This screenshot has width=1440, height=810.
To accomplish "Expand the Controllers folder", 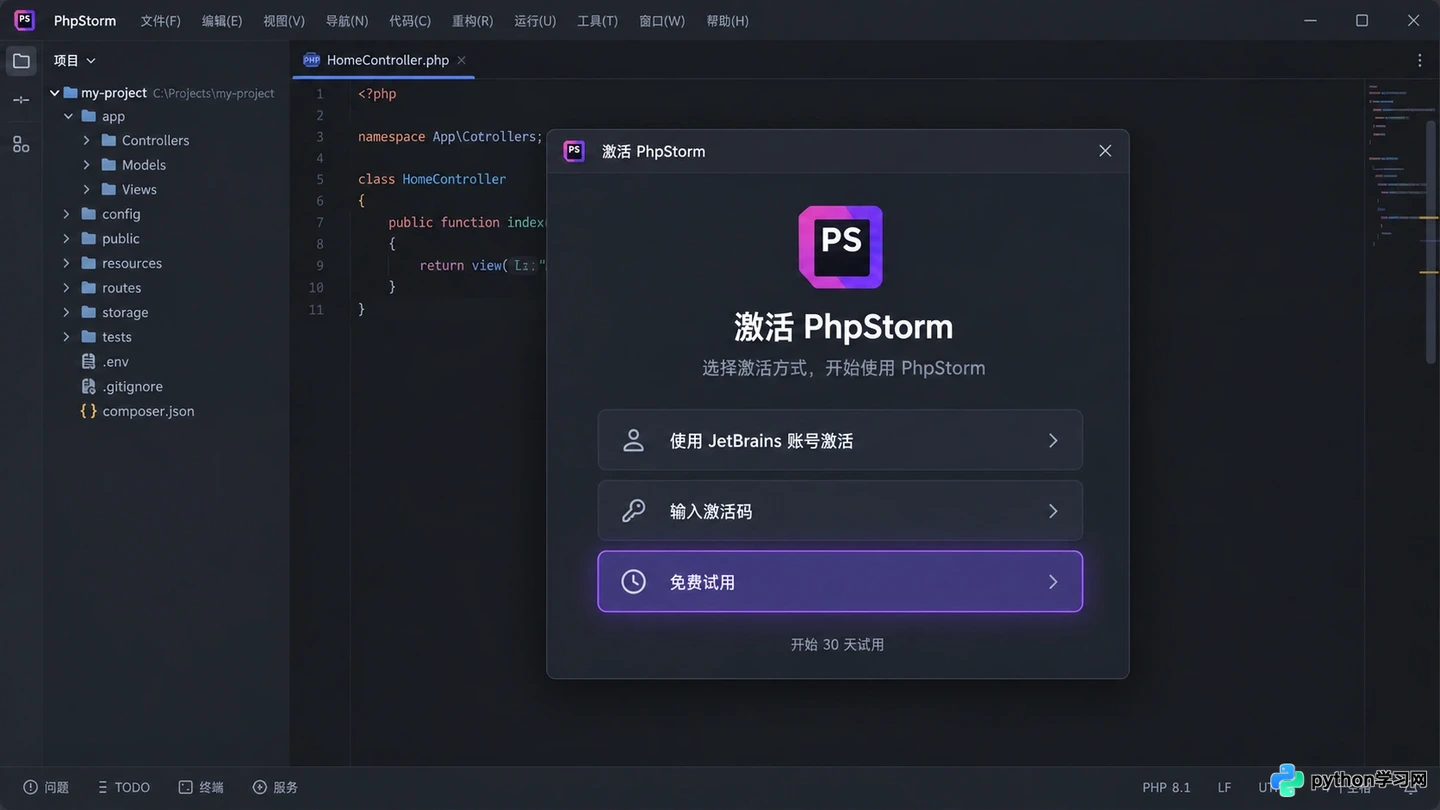I will 87,141.
